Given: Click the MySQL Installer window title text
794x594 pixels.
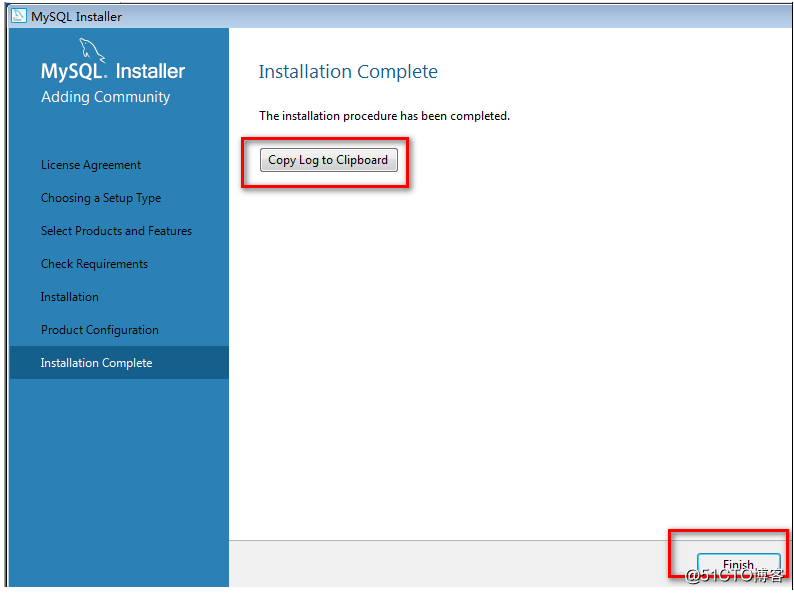Looking at the screenshot, I should point(76,17).
